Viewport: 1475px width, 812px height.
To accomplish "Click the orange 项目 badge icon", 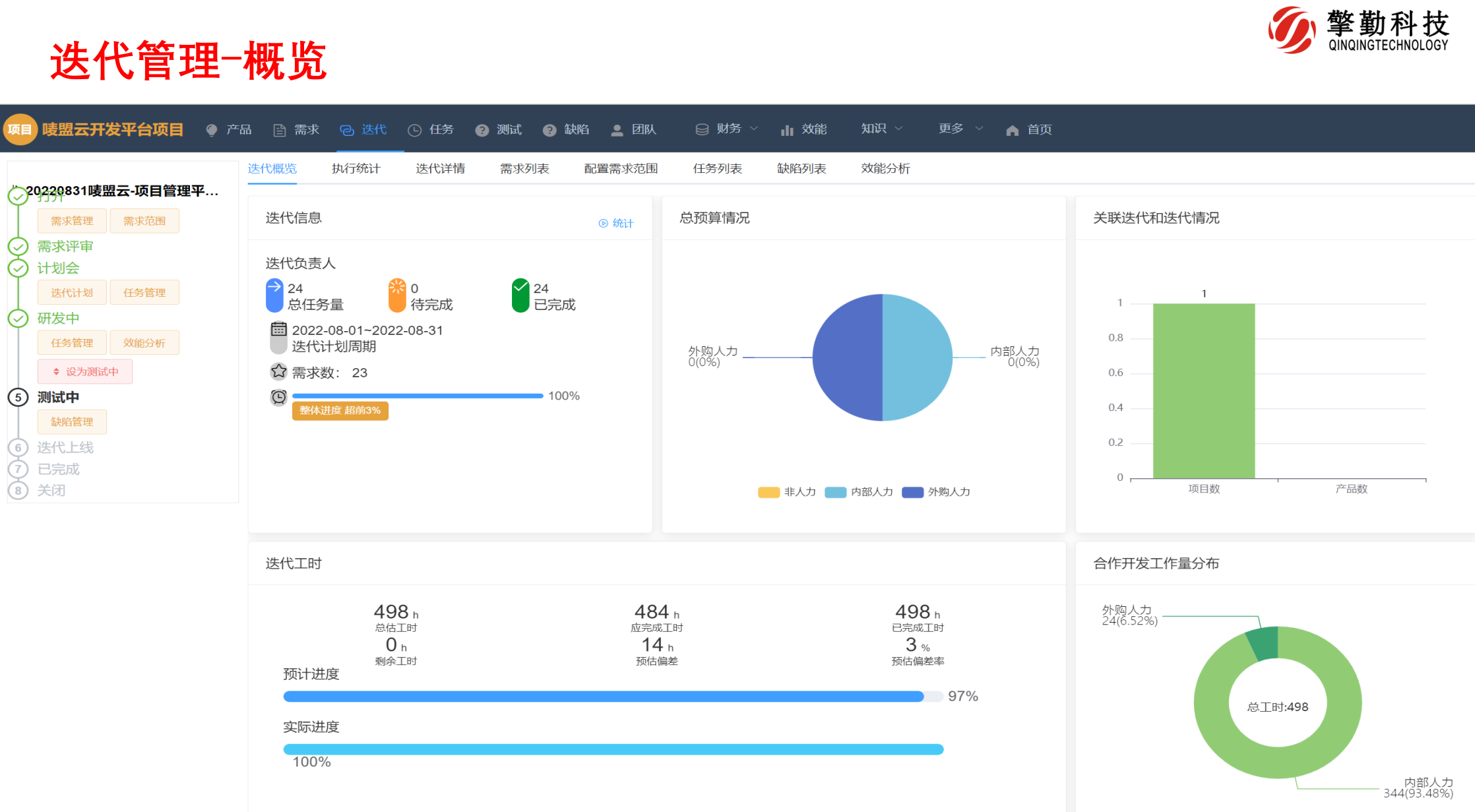I will click(20, 129).
